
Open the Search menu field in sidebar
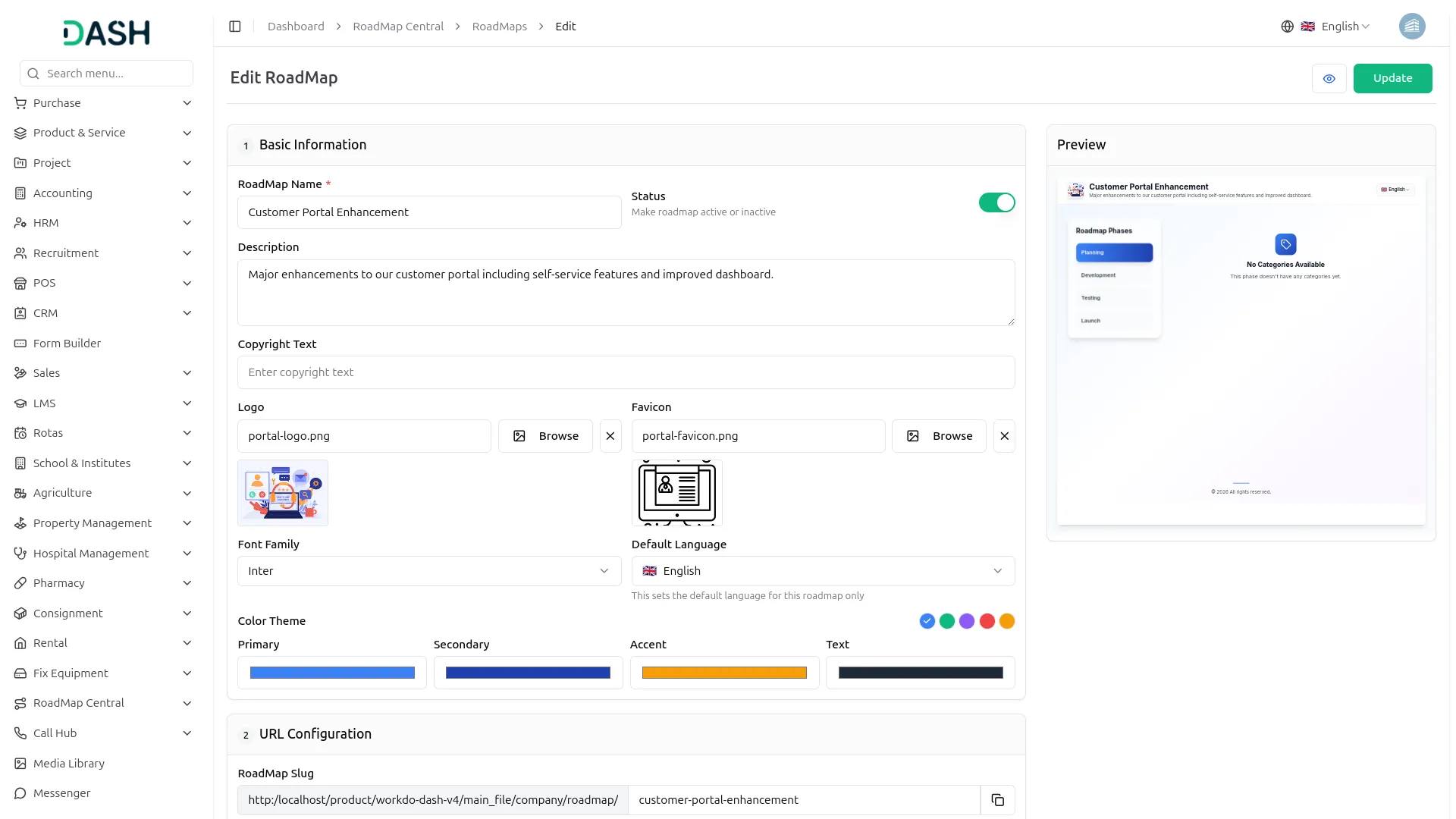pyautogui.click(x=106, y=73)
